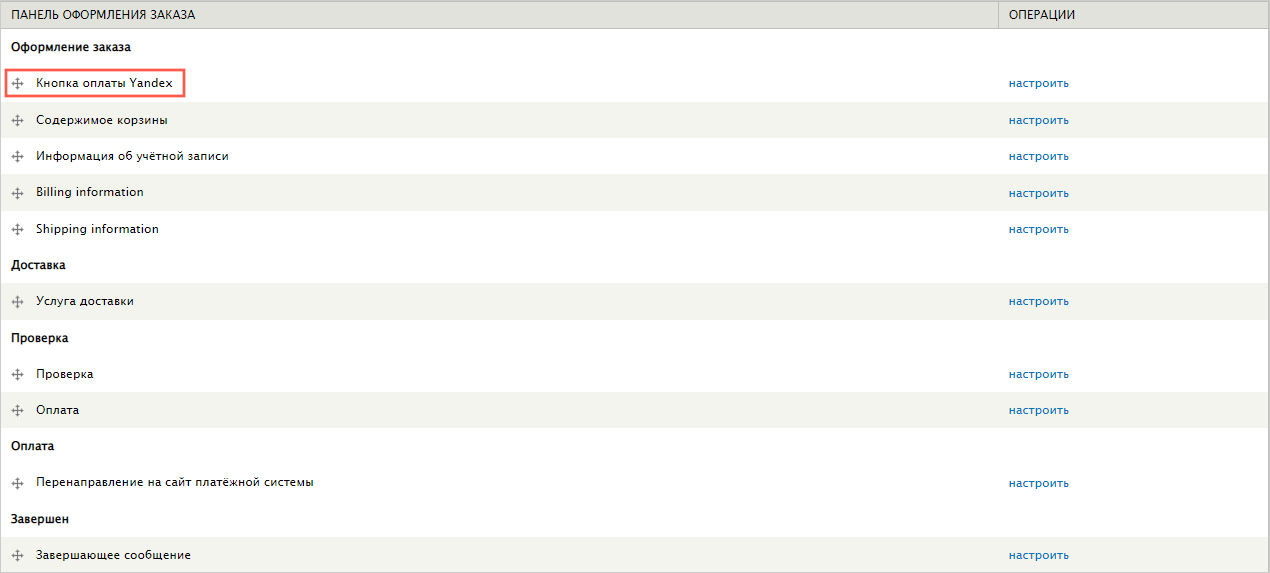1270x573 pixels.
Task: Click drag handle for Услуга доставки
Action: coord(17,302)
